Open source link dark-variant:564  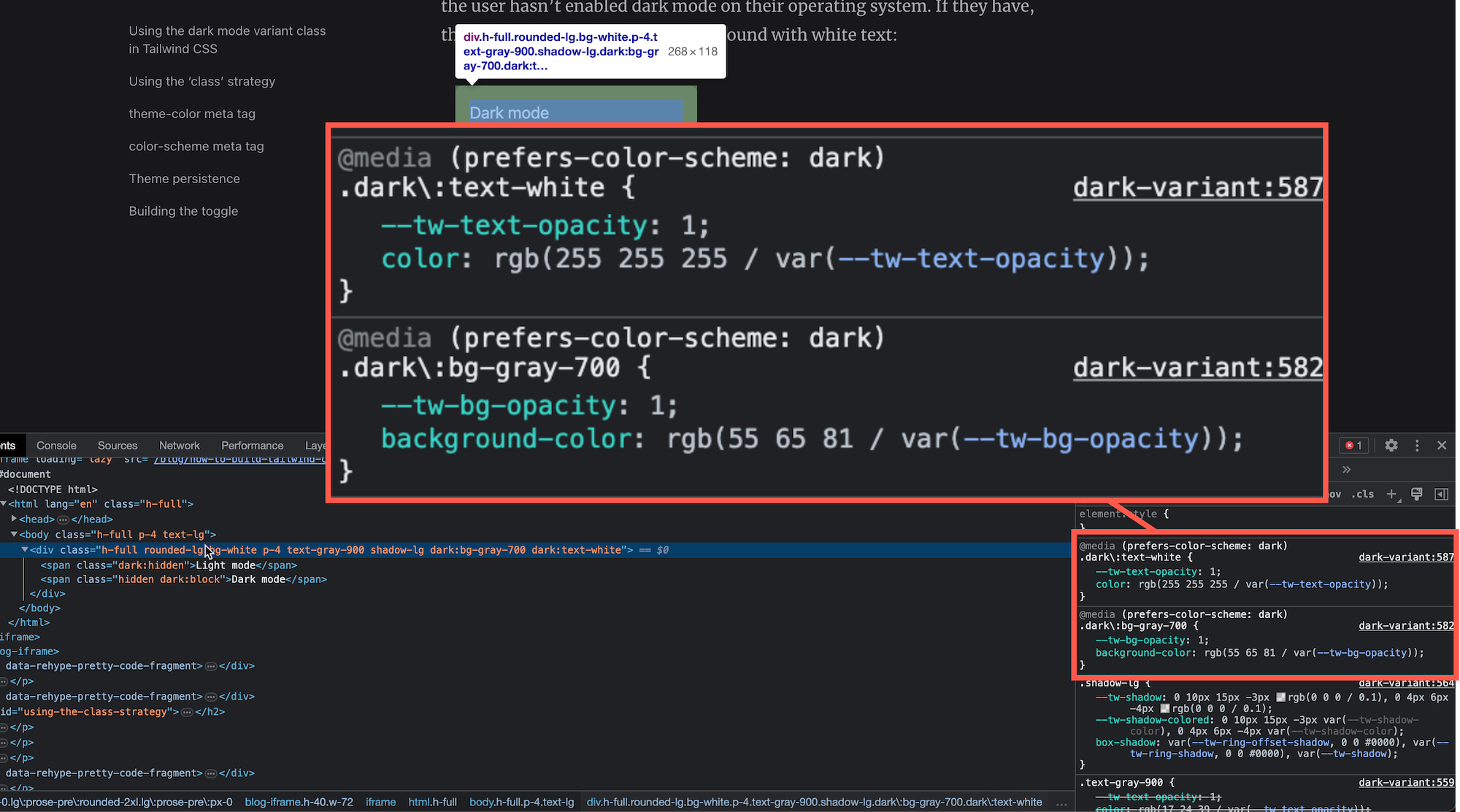point(1406,684)
